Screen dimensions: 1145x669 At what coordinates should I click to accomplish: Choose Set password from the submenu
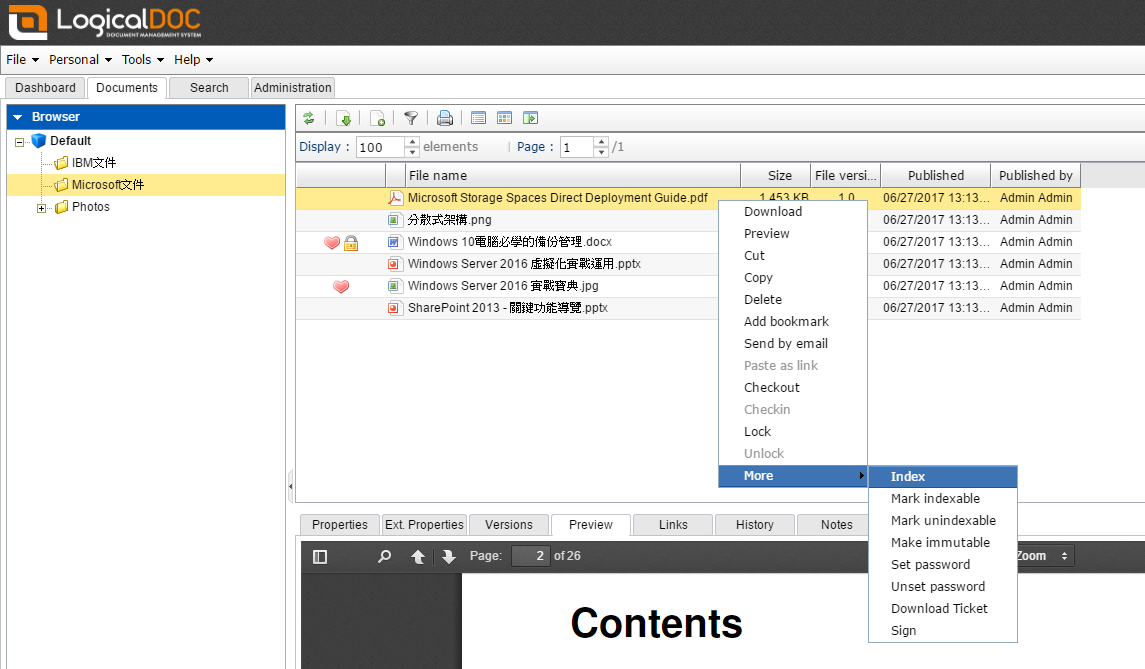click(943, 565)
